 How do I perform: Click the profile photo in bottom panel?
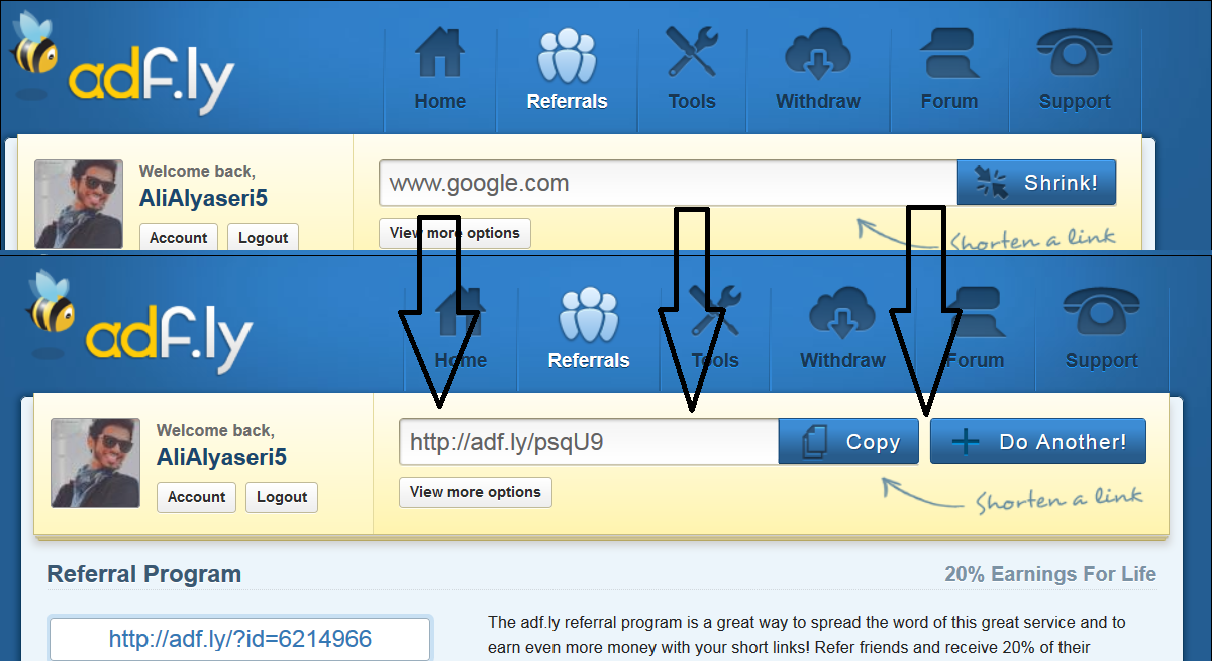pos(96,463)
